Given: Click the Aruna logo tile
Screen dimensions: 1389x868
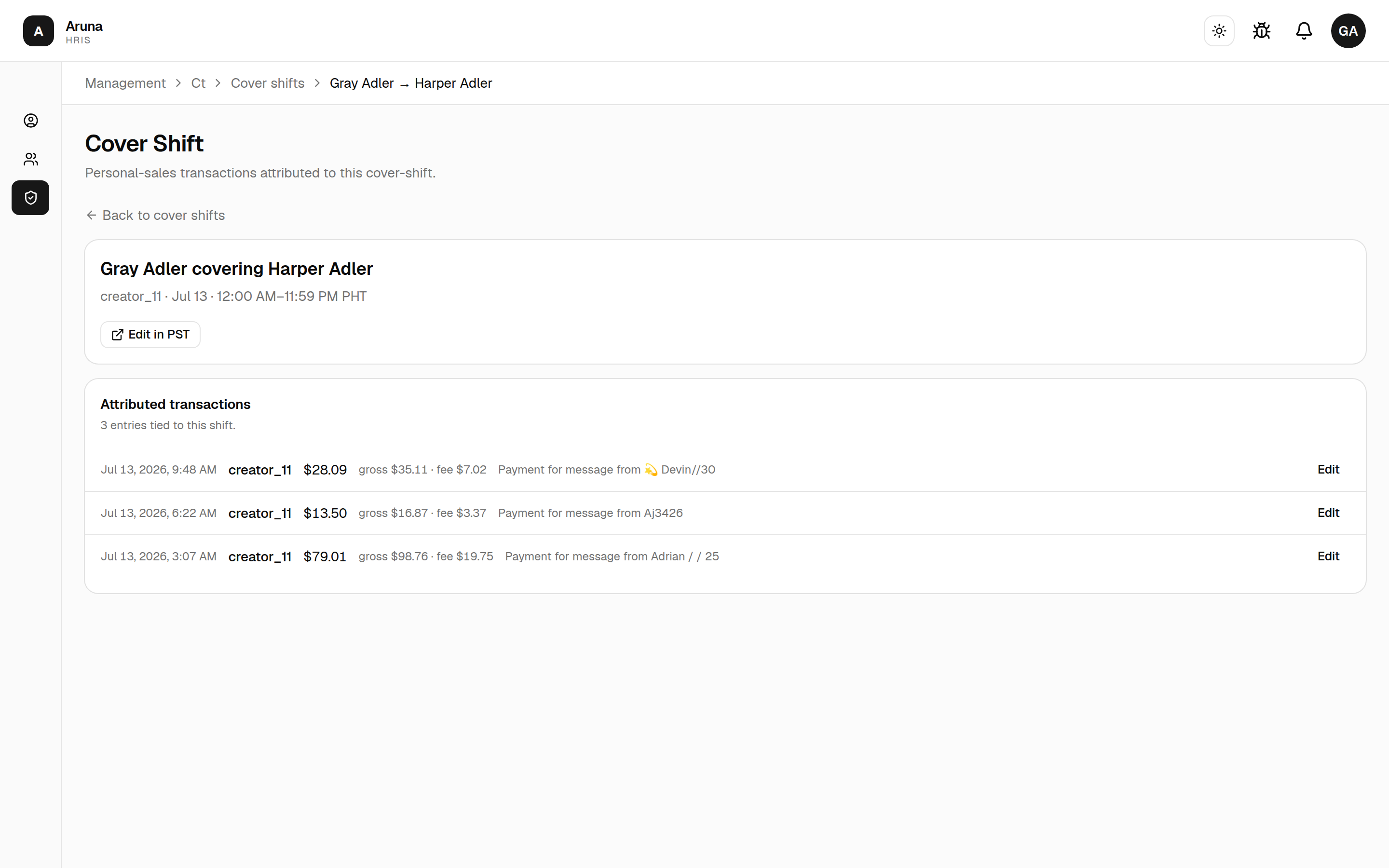Looking at the screenshot, I should 39,31.
